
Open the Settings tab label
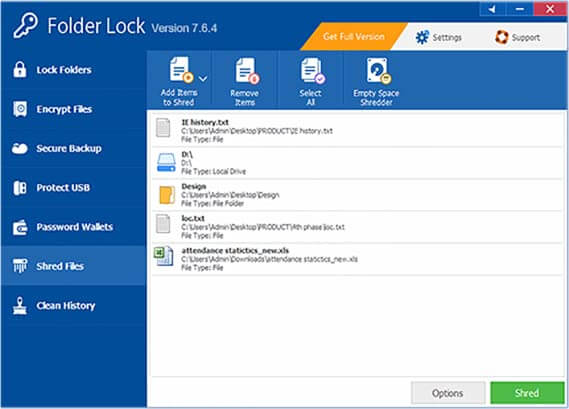[x=447, y=37]
